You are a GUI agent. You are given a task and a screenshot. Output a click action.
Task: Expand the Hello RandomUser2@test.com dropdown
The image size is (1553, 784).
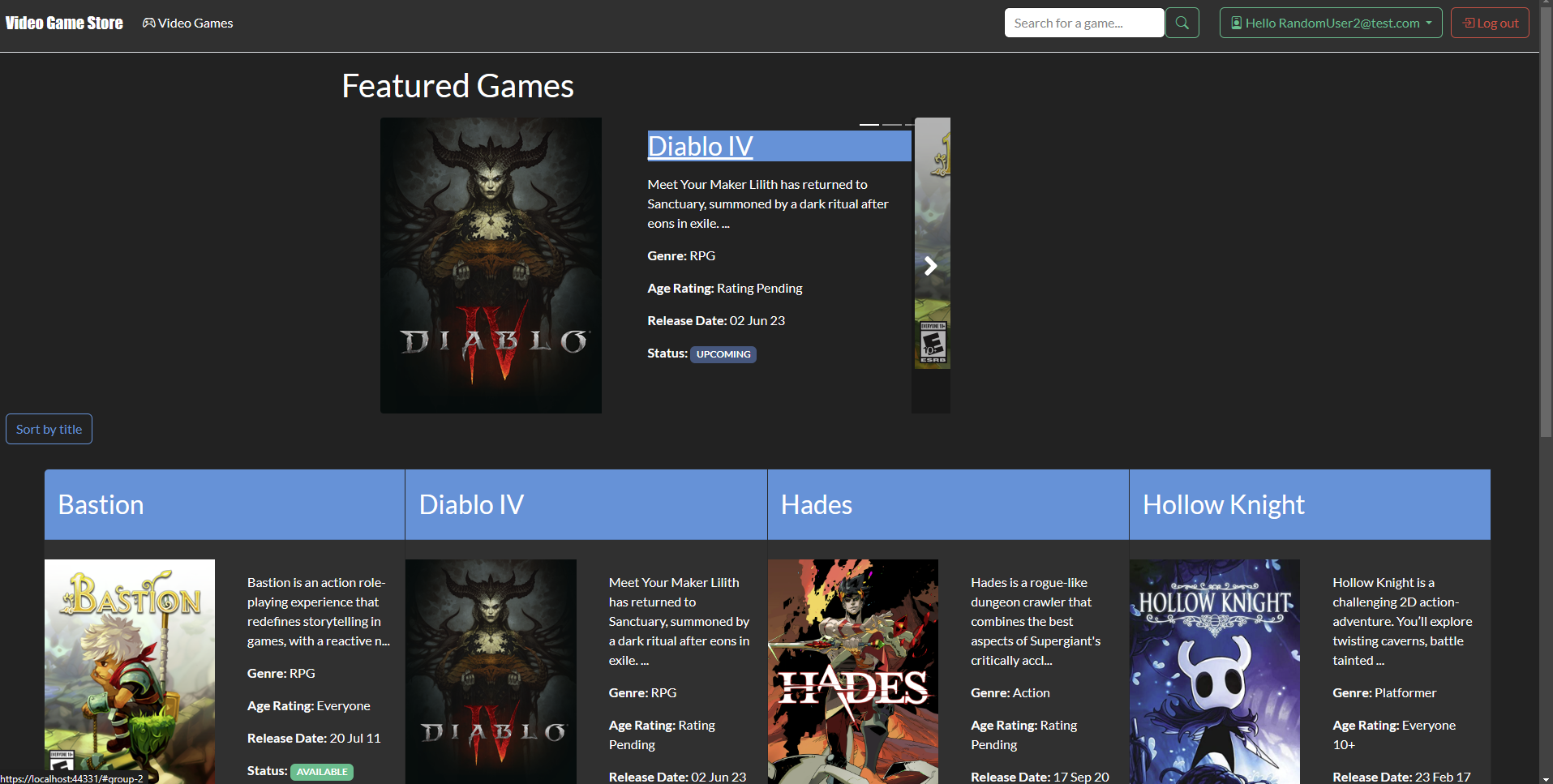(1331, 23)
